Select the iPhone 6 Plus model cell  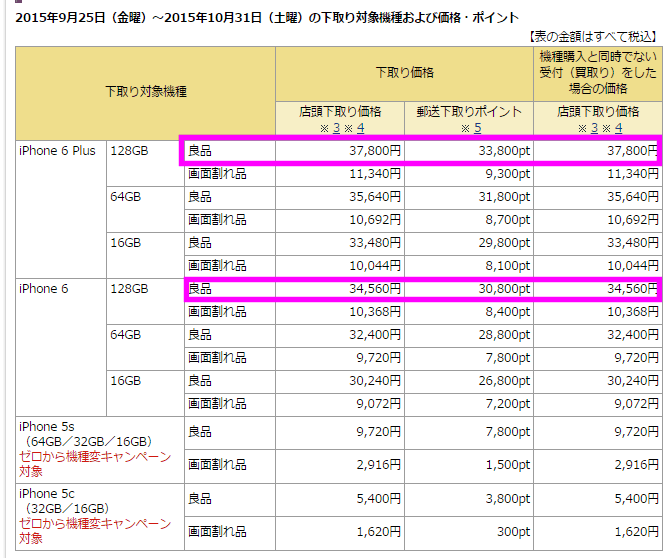[x=57, y=151]
